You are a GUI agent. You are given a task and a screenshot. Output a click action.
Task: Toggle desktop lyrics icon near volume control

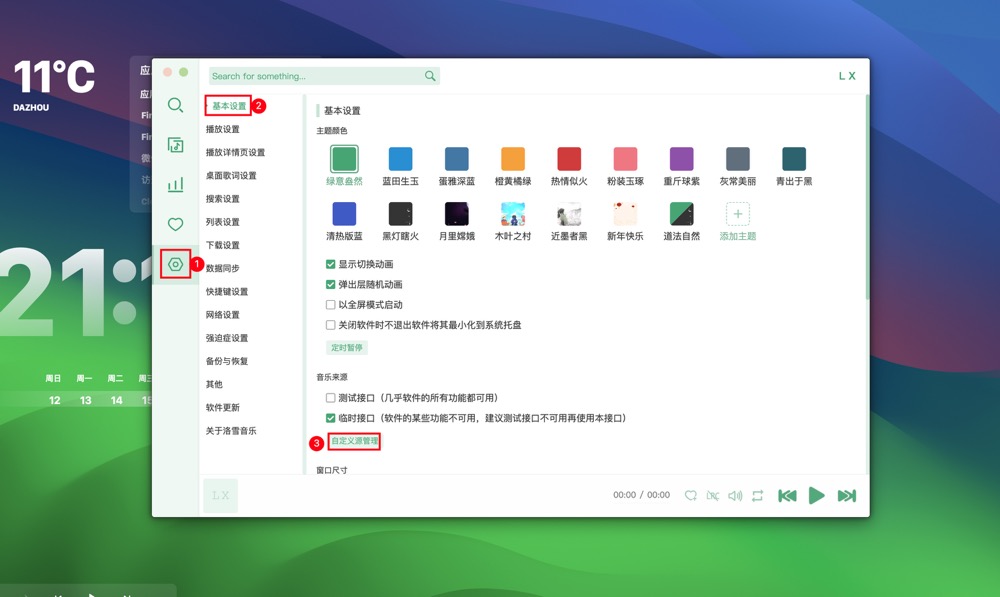pyautogui.click(x=715, y=494)
